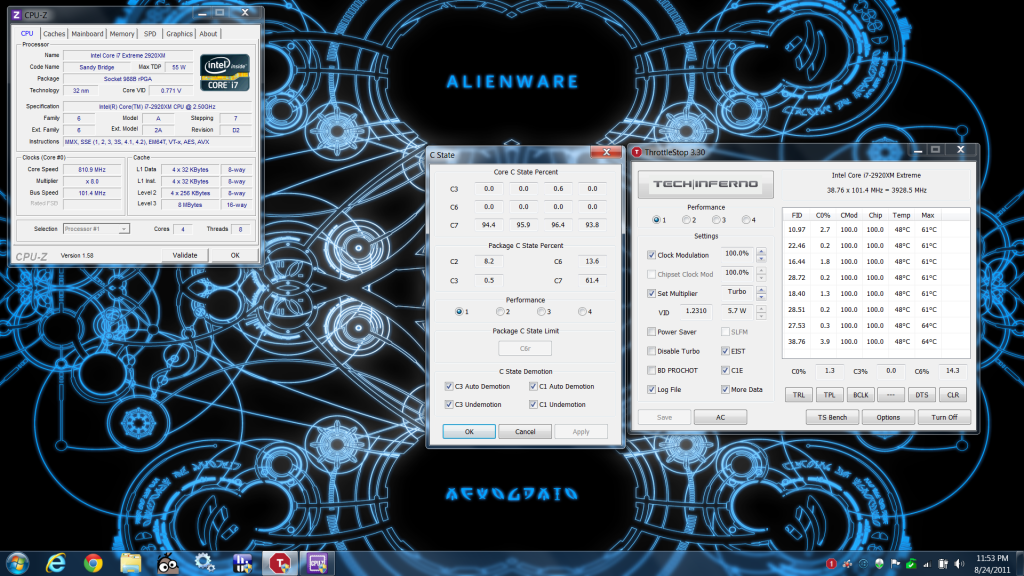Screen dimensions: 1024x576
Task: Increase Clock Modulation percentage with up arrow
Action: 761,251
